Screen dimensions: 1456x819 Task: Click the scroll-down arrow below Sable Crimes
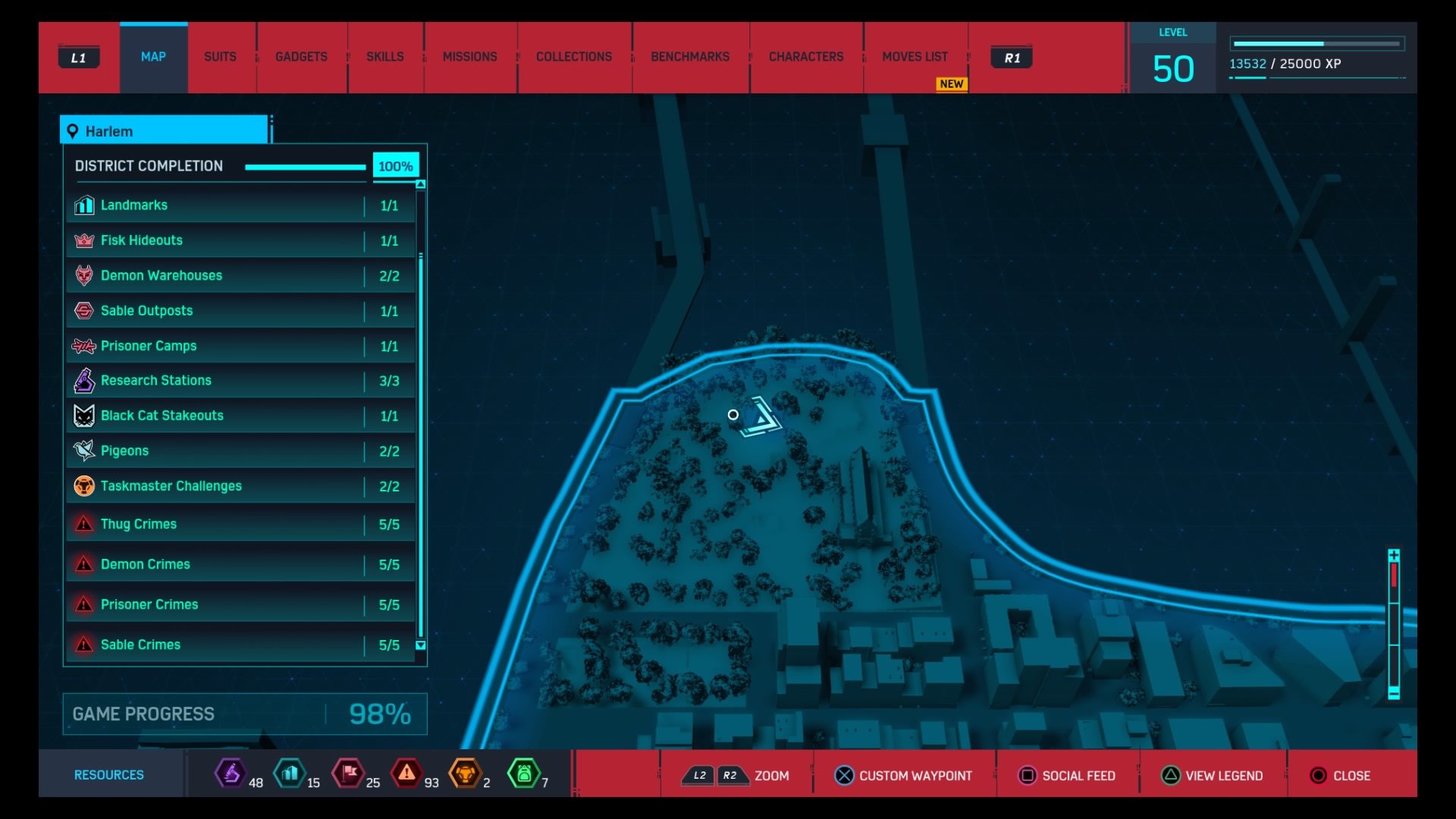419,645
